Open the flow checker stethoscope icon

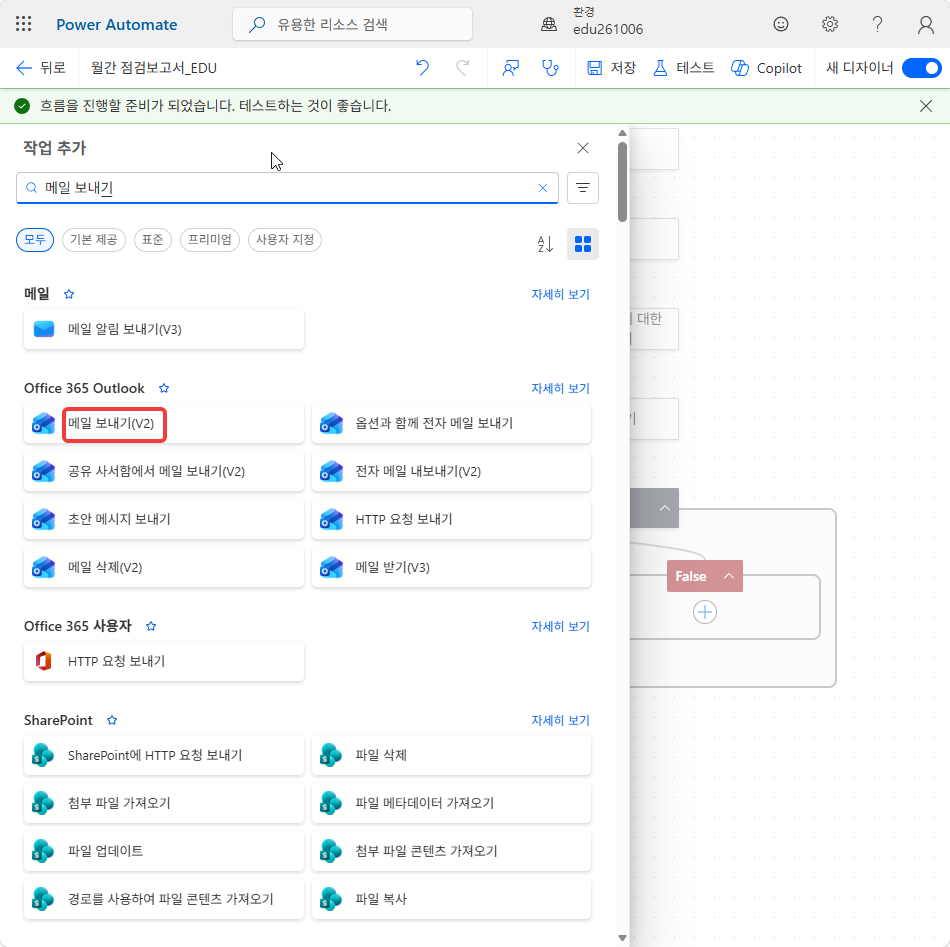[x=550, y=68]
